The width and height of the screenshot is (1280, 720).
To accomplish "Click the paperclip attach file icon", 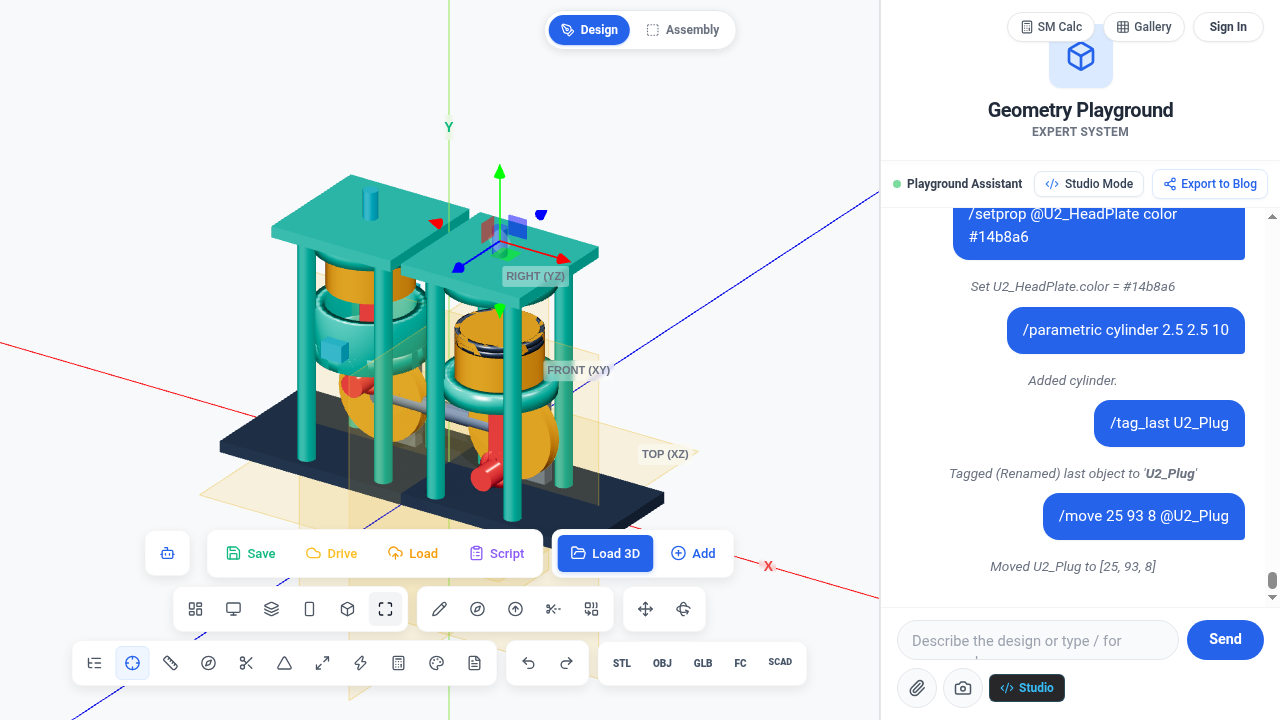I will click(917, 688).
